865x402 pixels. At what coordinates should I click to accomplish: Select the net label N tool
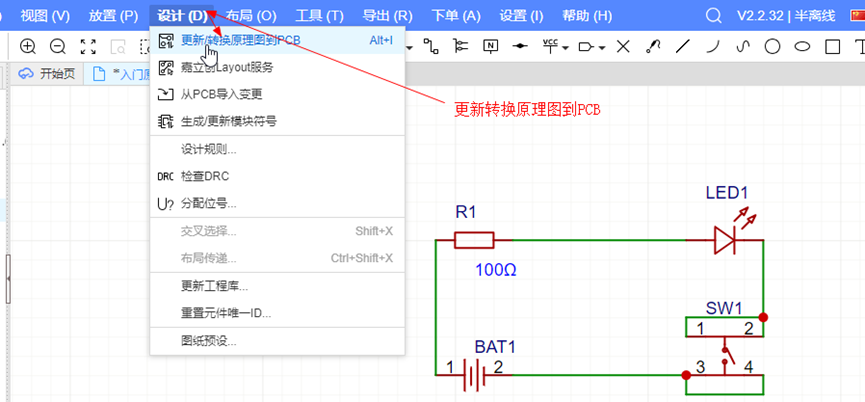pyautogui.click(x=490, y=46)
